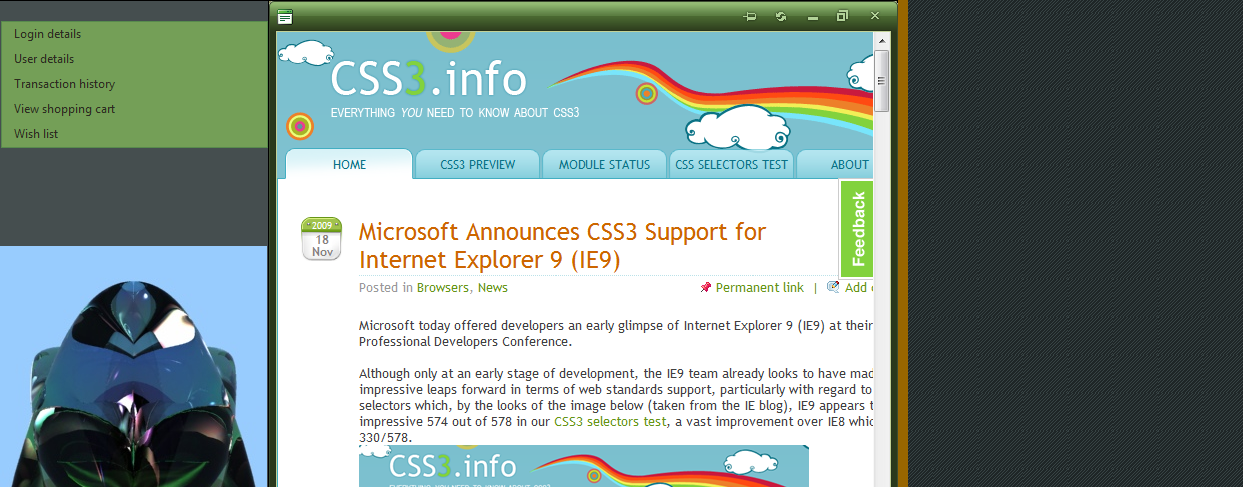The image size is (1243, 487).
Task: Switch to the HOME tab
Action: 349,164
